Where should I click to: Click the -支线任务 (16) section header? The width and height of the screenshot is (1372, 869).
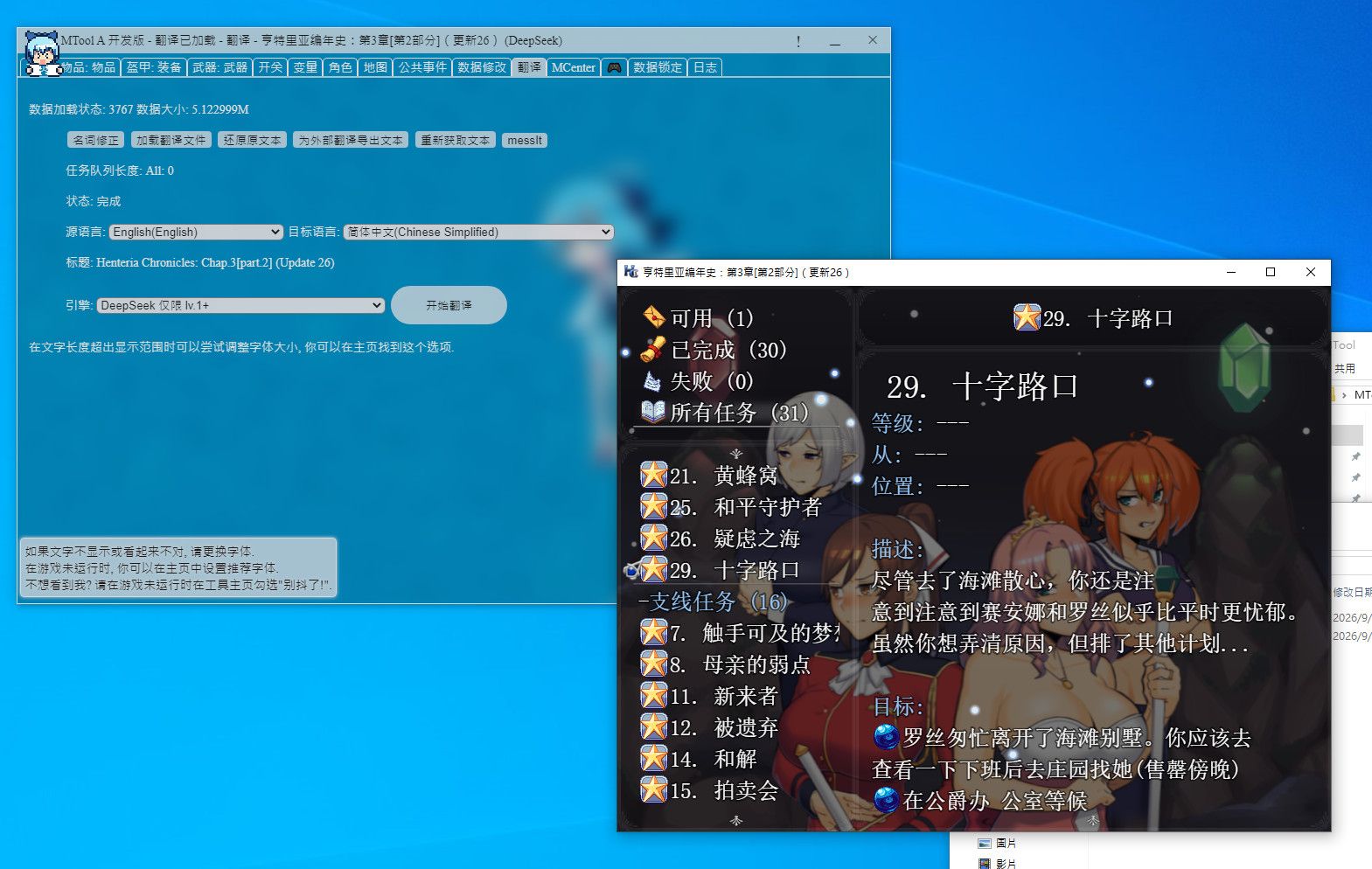(x=714, y=601)
